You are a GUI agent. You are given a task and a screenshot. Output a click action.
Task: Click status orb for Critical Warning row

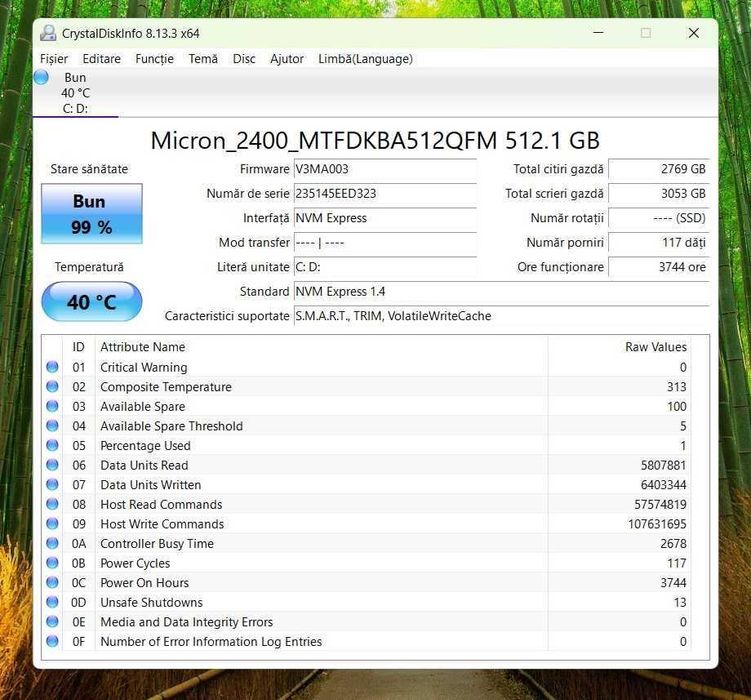tap(52, 367)
